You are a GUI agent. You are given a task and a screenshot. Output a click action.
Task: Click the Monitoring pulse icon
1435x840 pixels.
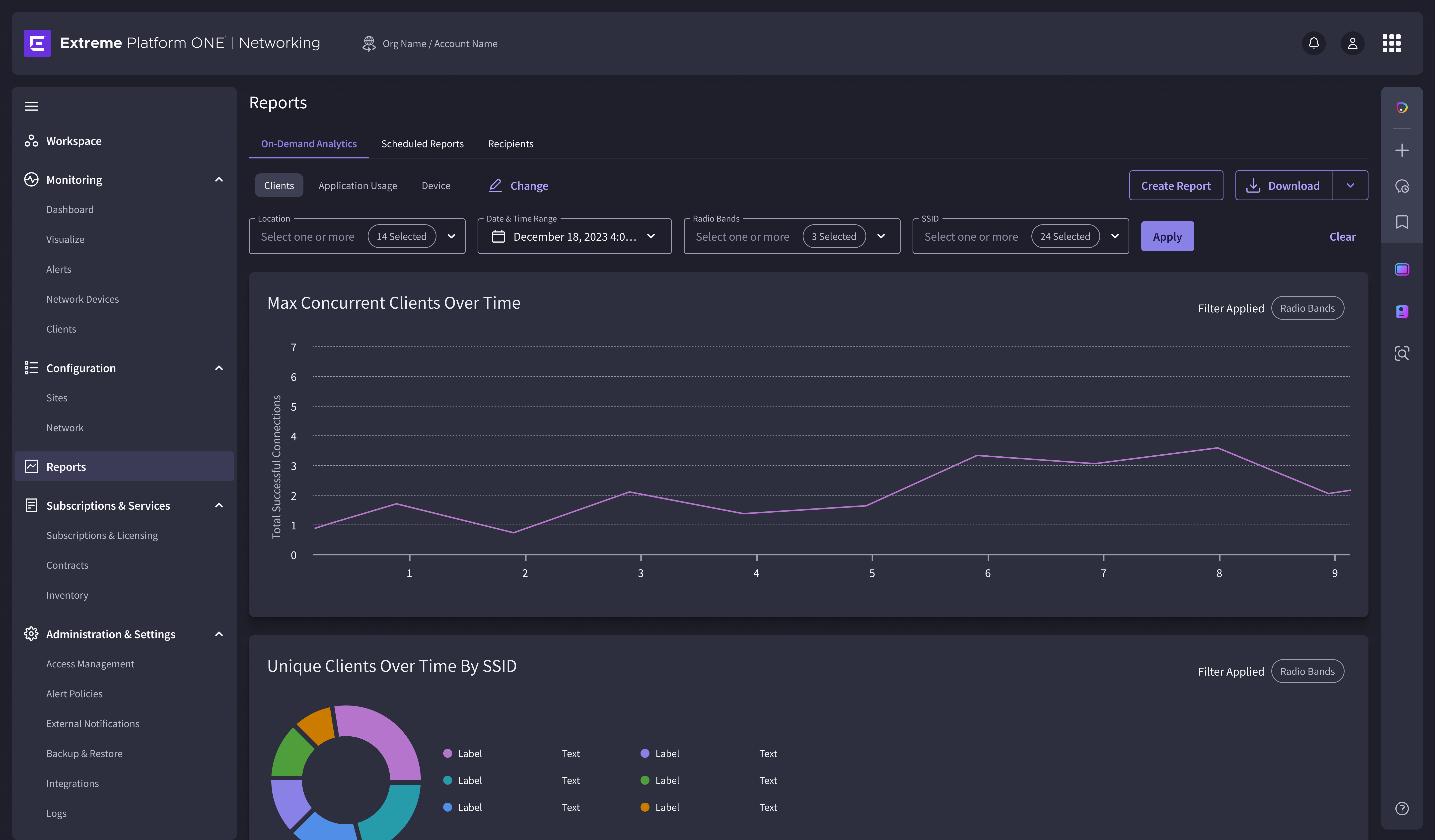pyautogui.click(x=31, y=179)
